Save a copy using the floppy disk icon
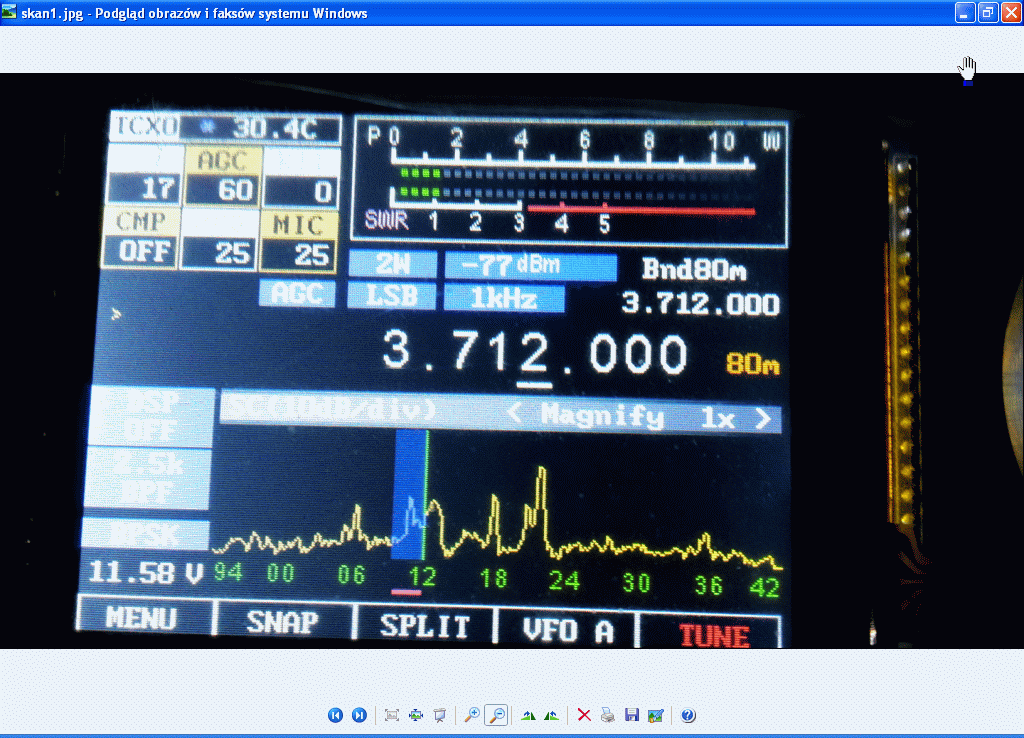 click(x=631, y=715)
